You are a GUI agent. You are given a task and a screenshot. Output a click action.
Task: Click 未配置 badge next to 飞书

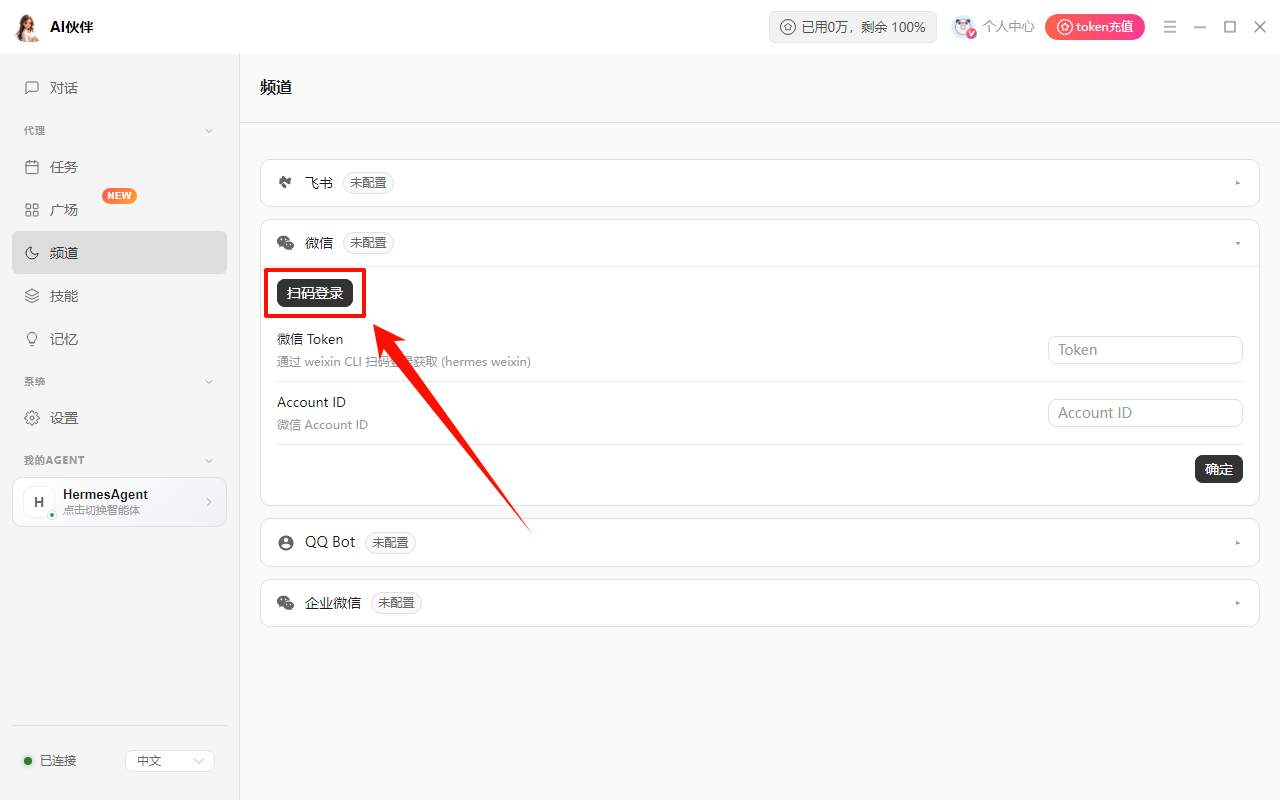[368, 183]
